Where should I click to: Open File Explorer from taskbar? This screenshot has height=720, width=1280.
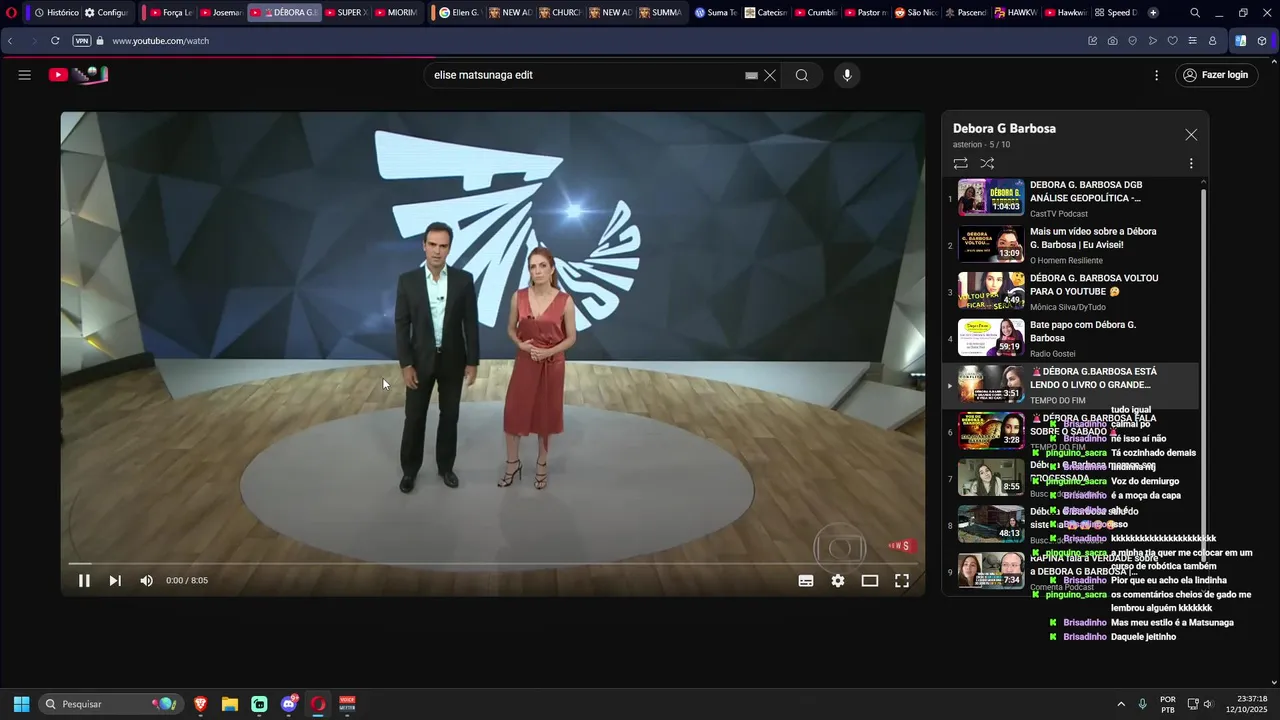click(230, 704)
